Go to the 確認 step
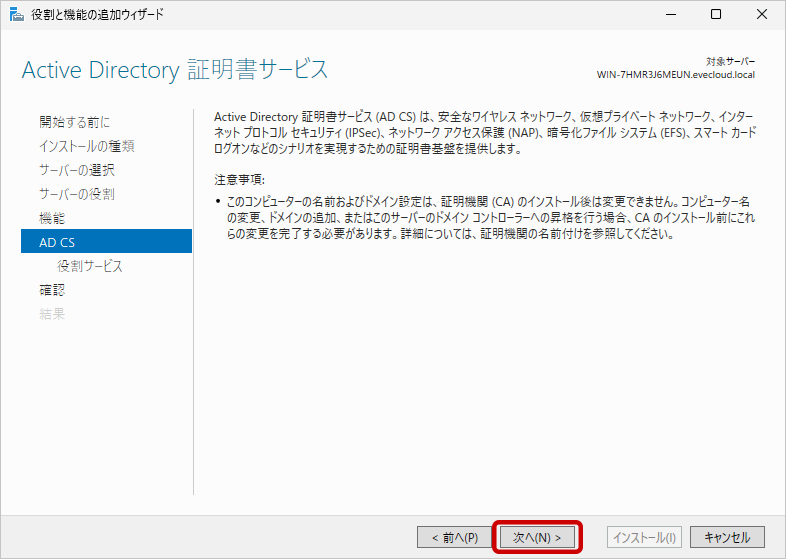This screenshot has height=559, width=786. (x=52, y=290)
